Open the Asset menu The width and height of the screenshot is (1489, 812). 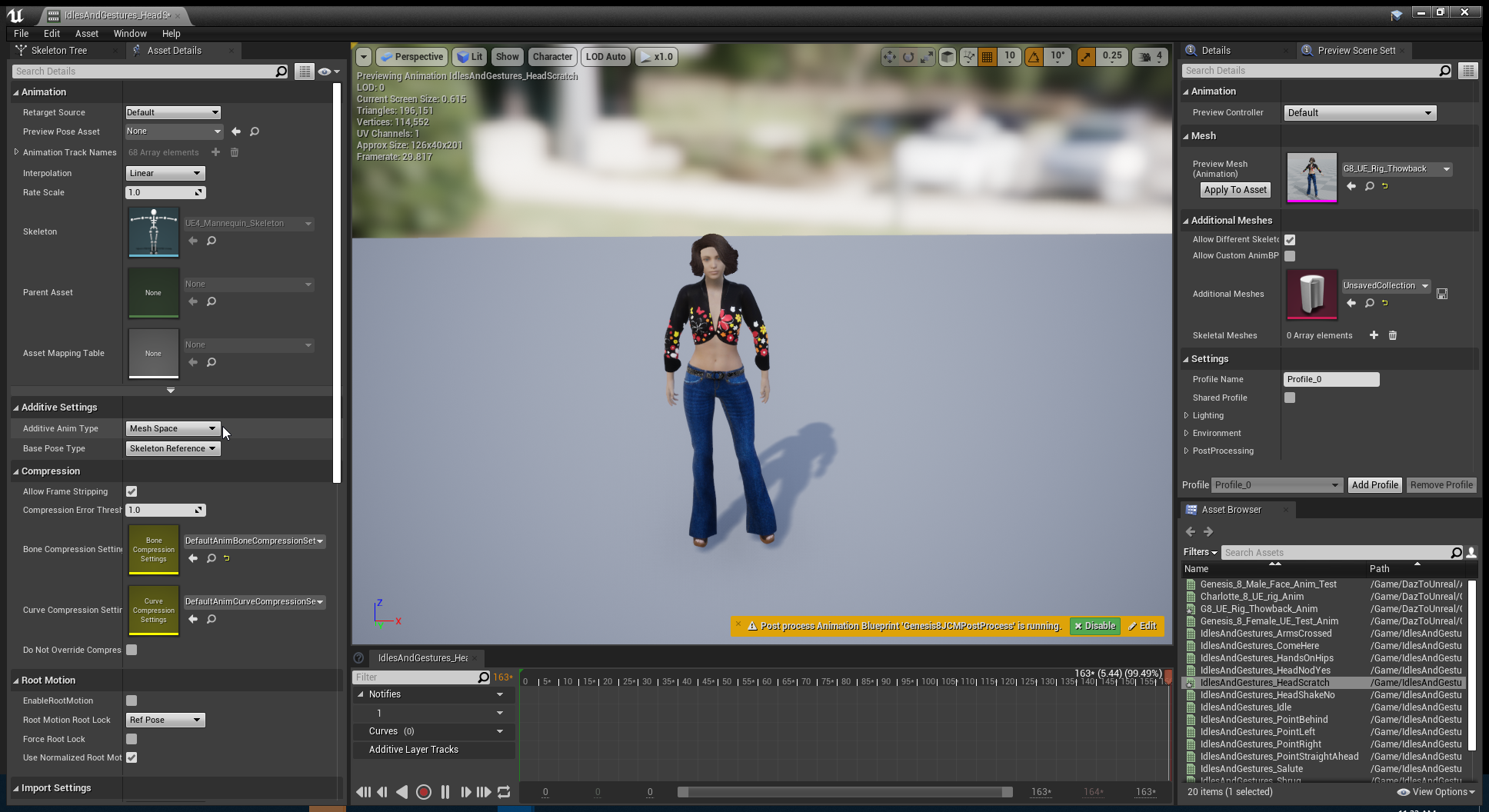(87, 34)
